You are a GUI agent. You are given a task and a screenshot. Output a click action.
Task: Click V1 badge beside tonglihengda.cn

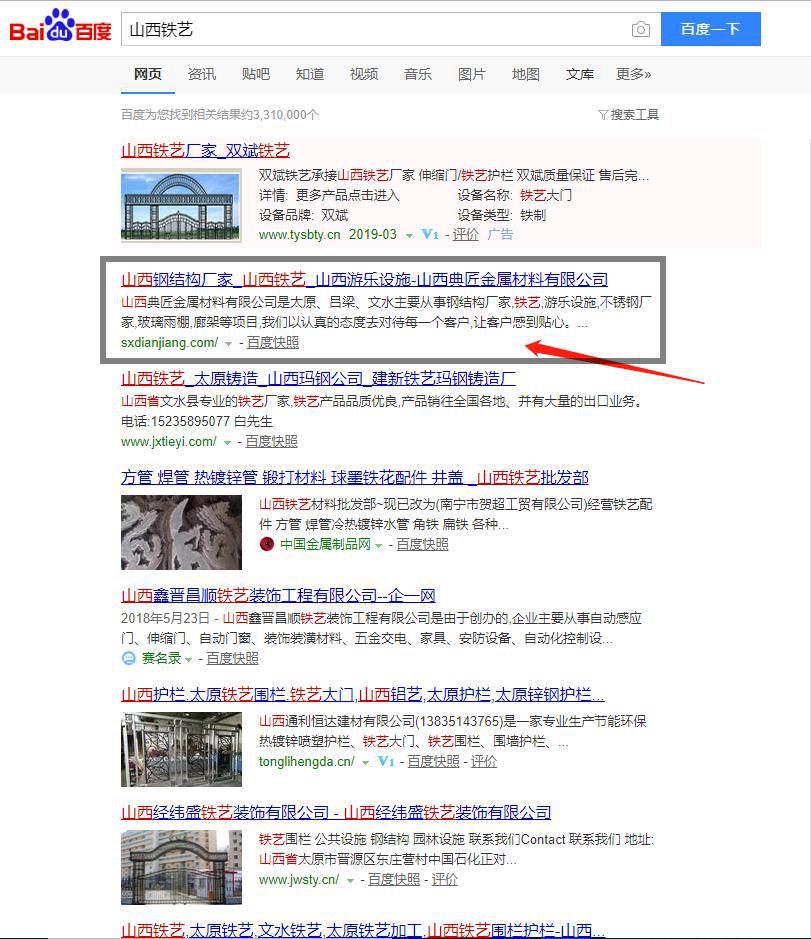(386, 761)
